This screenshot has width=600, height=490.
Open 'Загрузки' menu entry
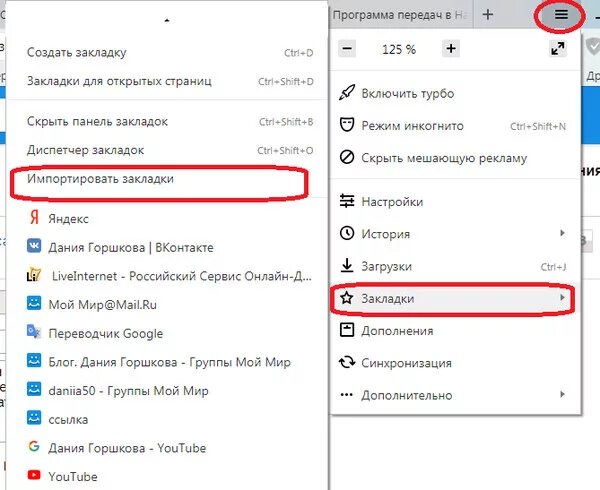(x=455, y=266)
